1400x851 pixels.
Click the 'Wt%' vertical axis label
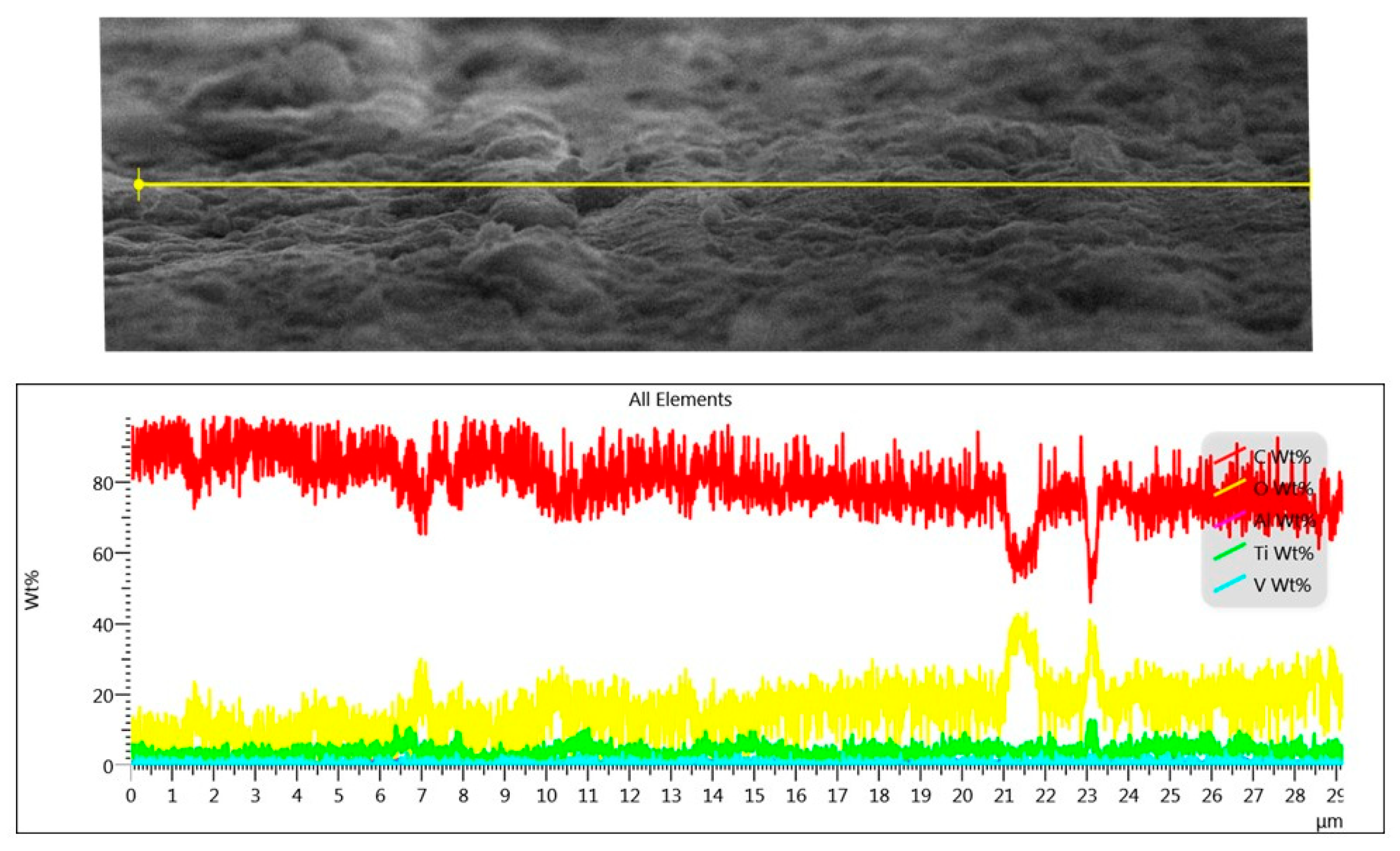33,590
